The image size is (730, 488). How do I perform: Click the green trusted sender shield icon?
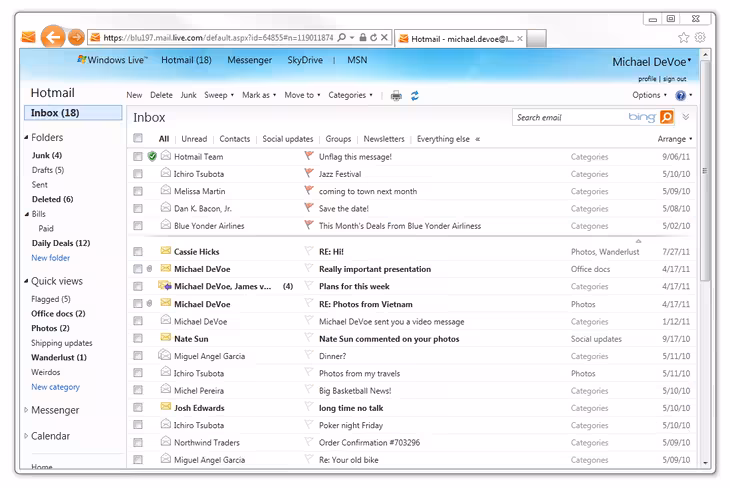click(x=152, y=156)
